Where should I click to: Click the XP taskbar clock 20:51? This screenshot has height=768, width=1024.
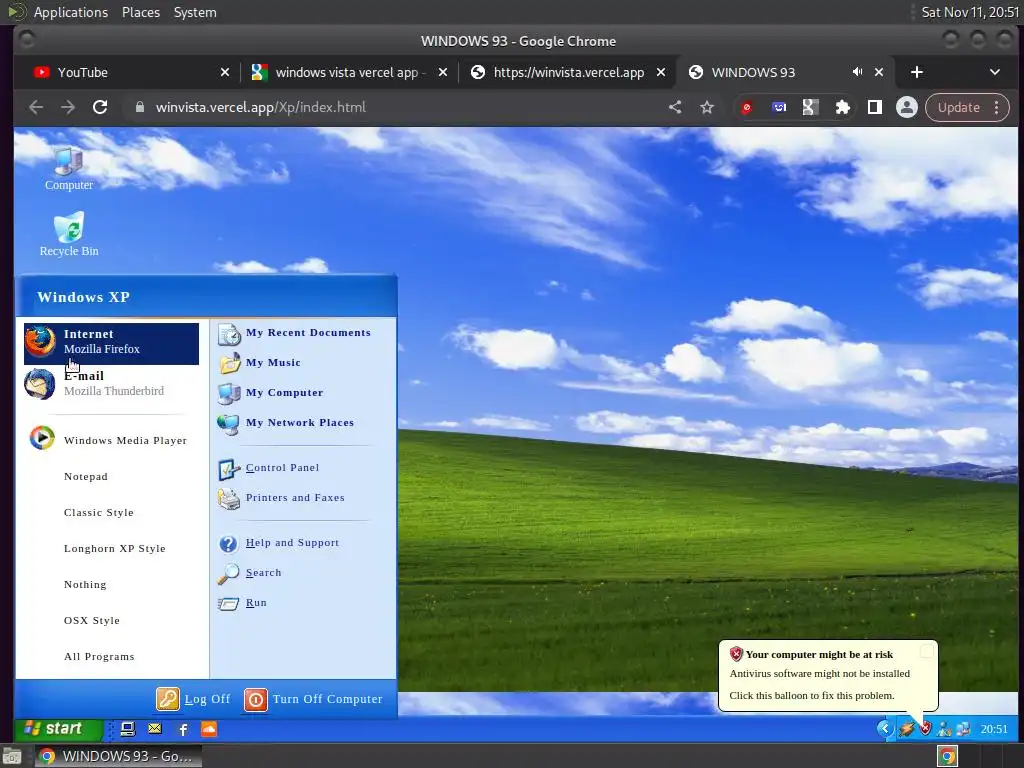(x=994, y=729)
